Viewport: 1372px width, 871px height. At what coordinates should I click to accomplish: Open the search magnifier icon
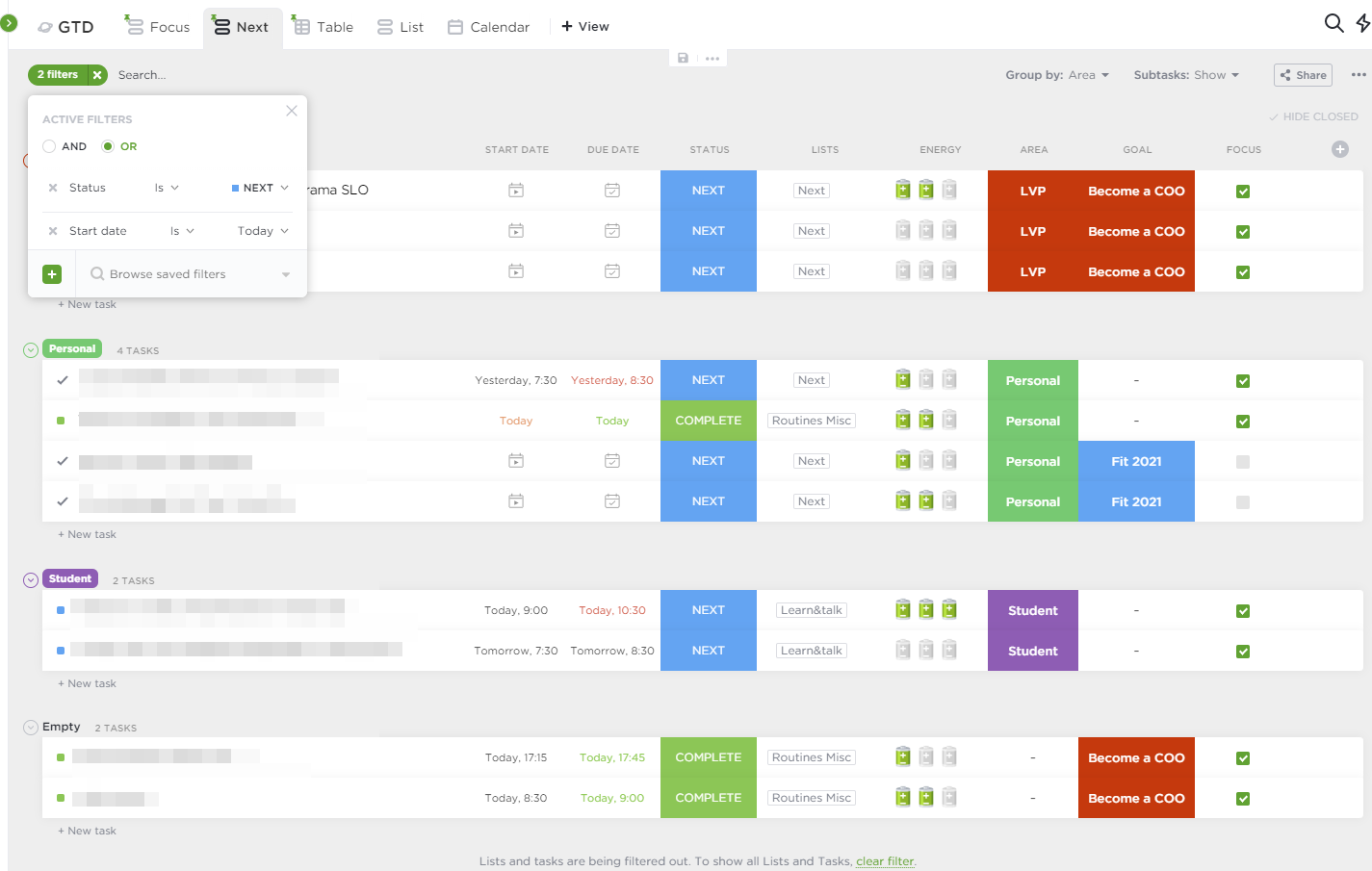[x=1333, y=23]
